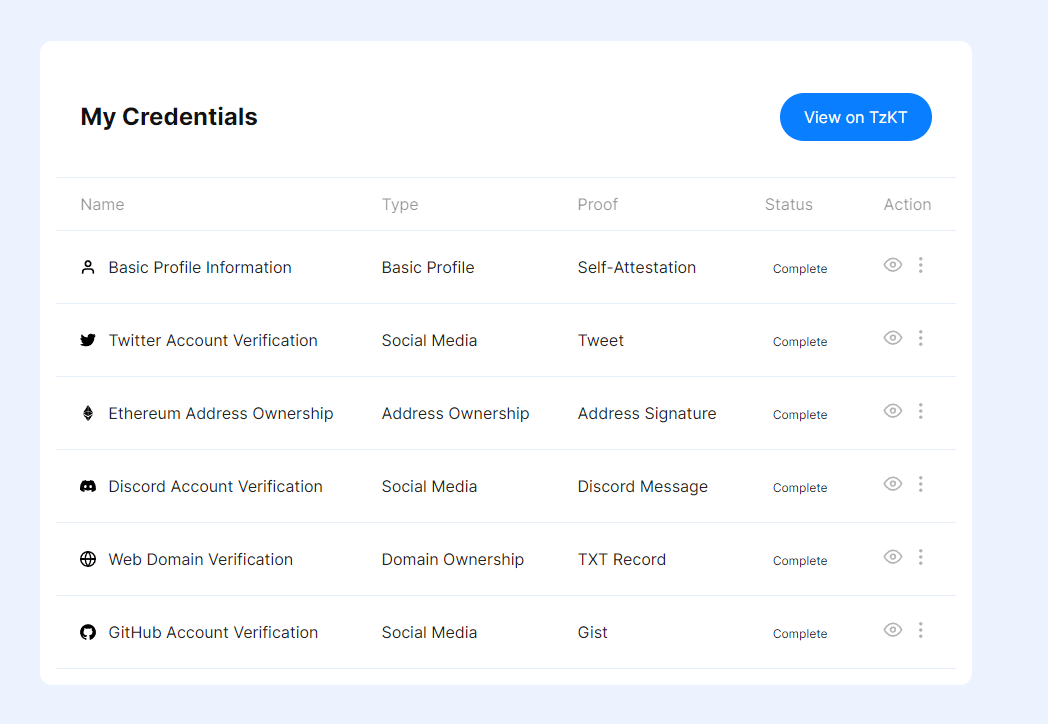The image size is (1048, 724).
Task: Click the View on TzKT button
Action: [x=856, y=117]
